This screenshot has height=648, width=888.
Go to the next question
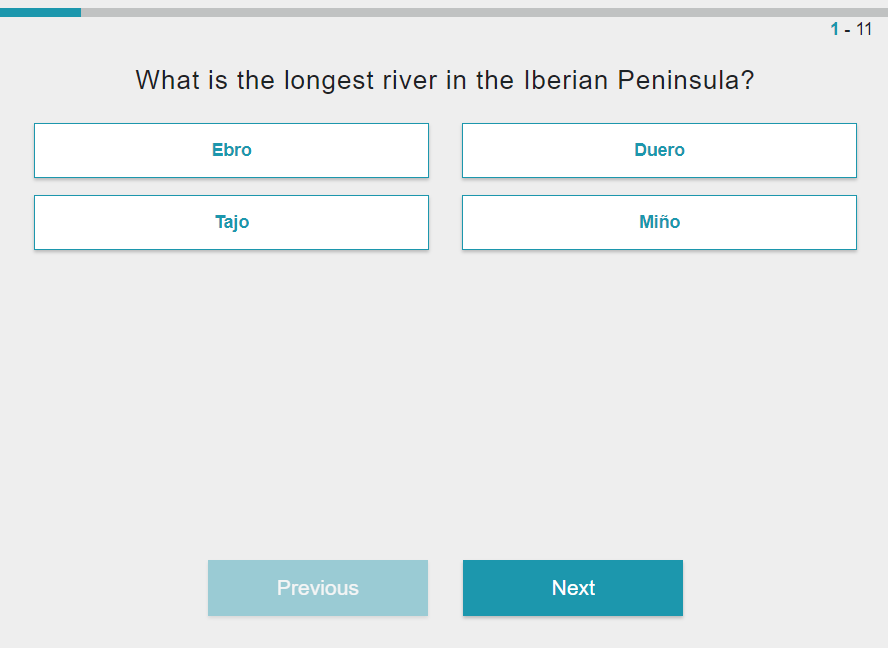pyautogui.click(x=572, y=588)
